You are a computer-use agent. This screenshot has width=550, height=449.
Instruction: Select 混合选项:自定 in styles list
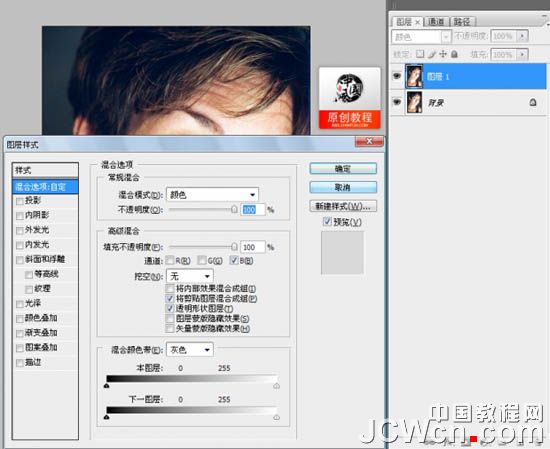point(45,187)
